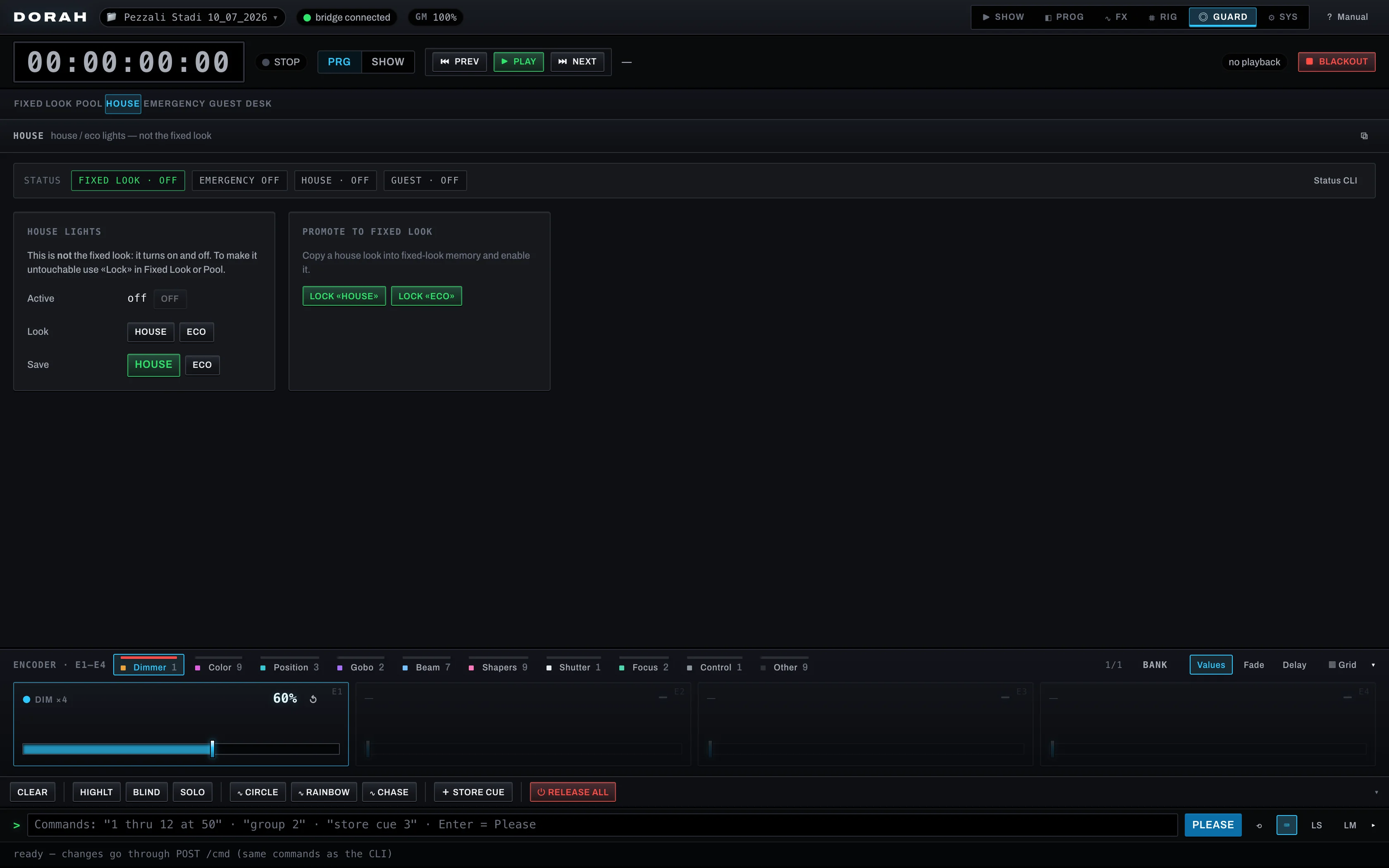
Task: Switch transport mode to SHOW
Action: pos(387,62)
